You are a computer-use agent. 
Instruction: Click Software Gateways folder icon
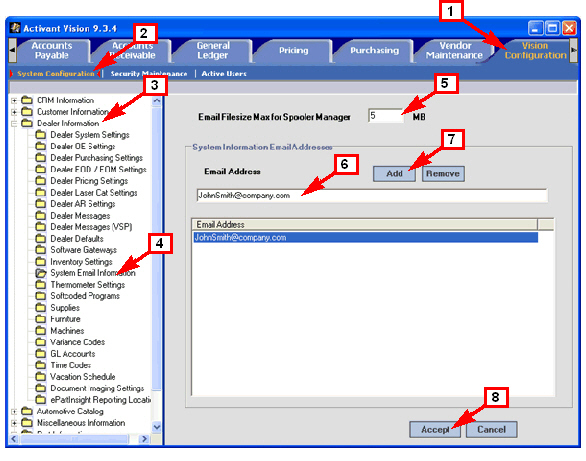[x=41, y=250]
